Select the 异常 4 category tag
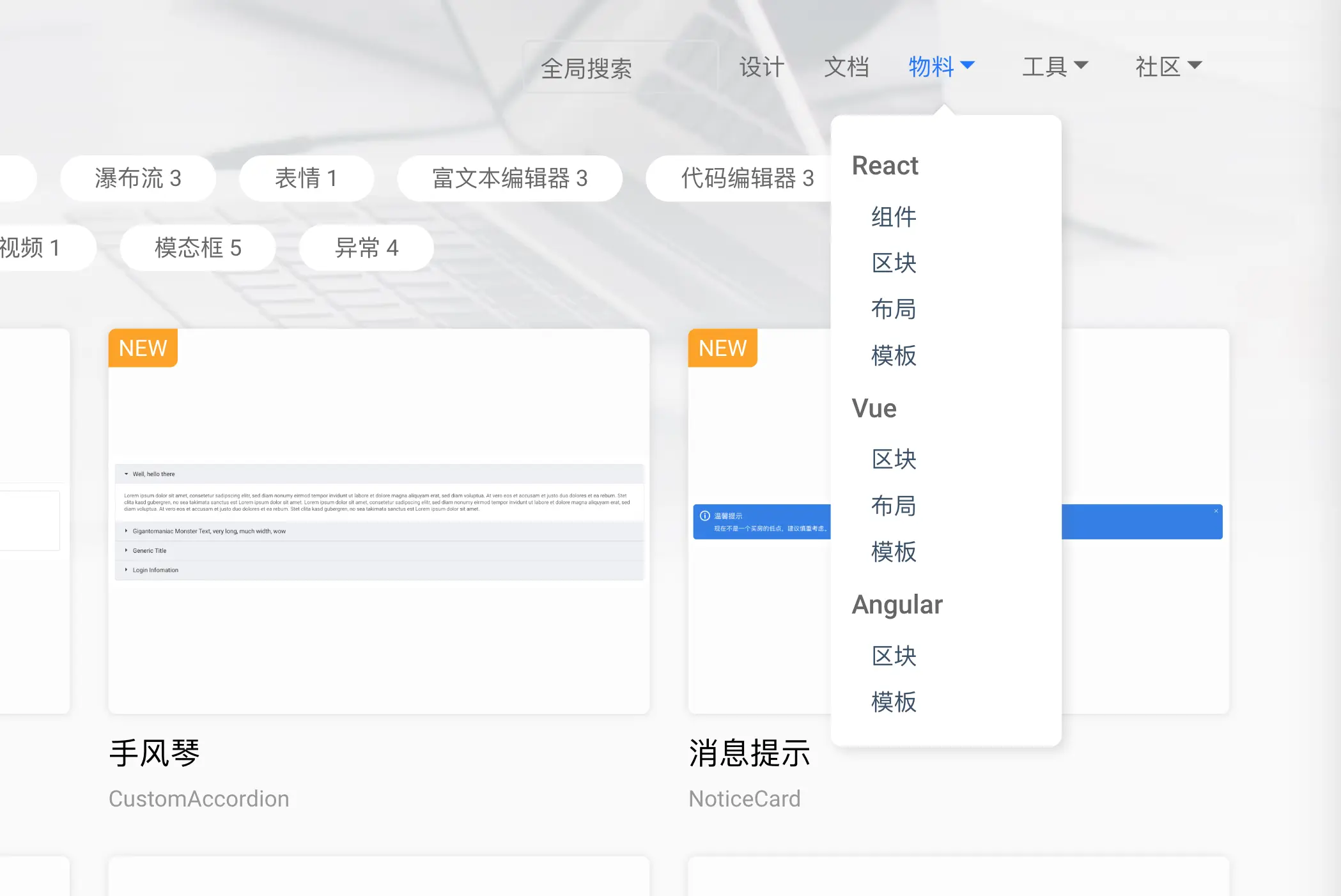The image size is (1341, 896). coord(366,248)
